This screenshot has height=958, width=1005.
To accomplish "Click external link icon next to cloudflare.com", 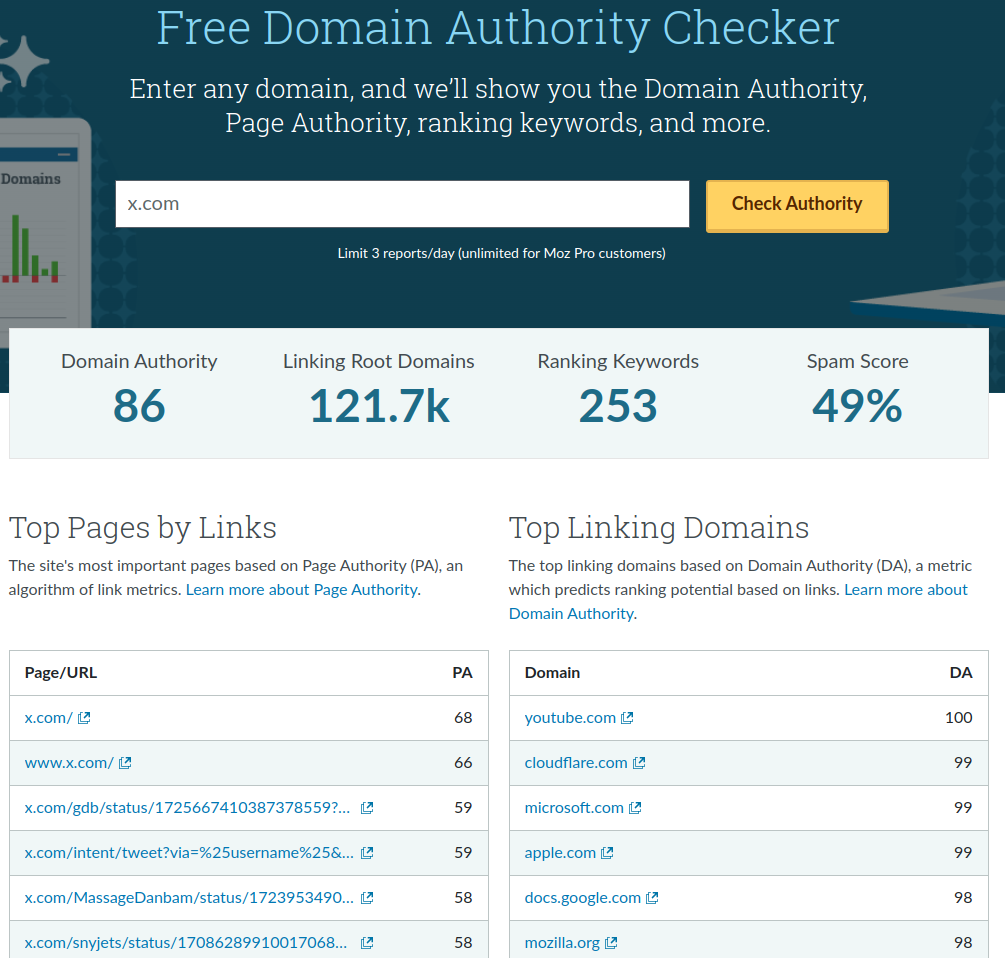I will (x=639, y=763).
